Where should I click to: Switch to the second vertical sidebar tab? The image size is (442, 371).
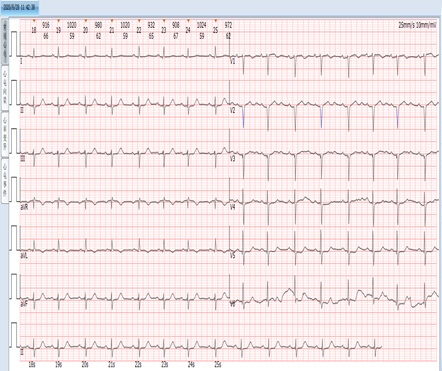pos(5,88)
